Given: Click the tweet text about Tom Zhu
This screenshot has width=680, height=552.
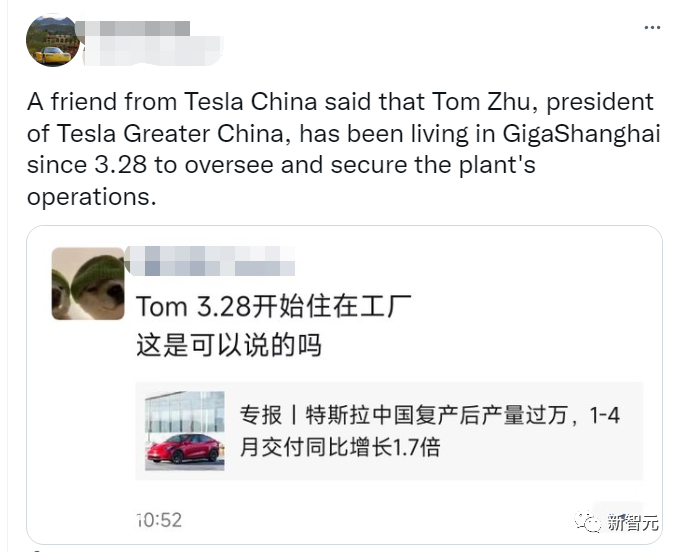Looking at the screenshot, I should 343,149.
